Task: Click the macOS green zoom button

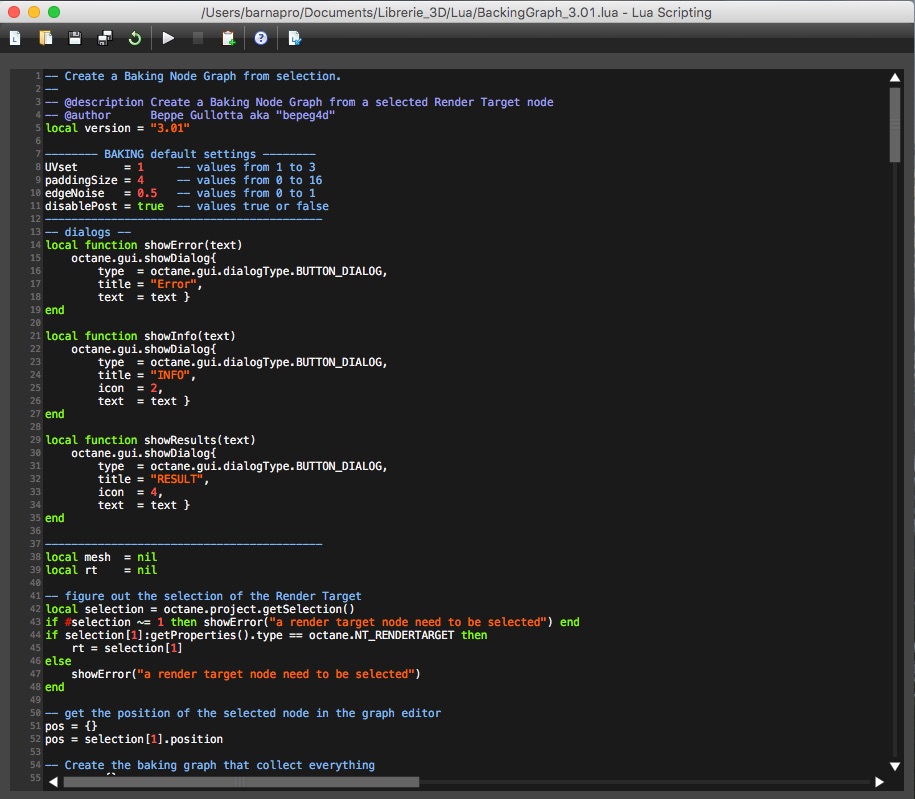Action: click(x=54, y=12)
